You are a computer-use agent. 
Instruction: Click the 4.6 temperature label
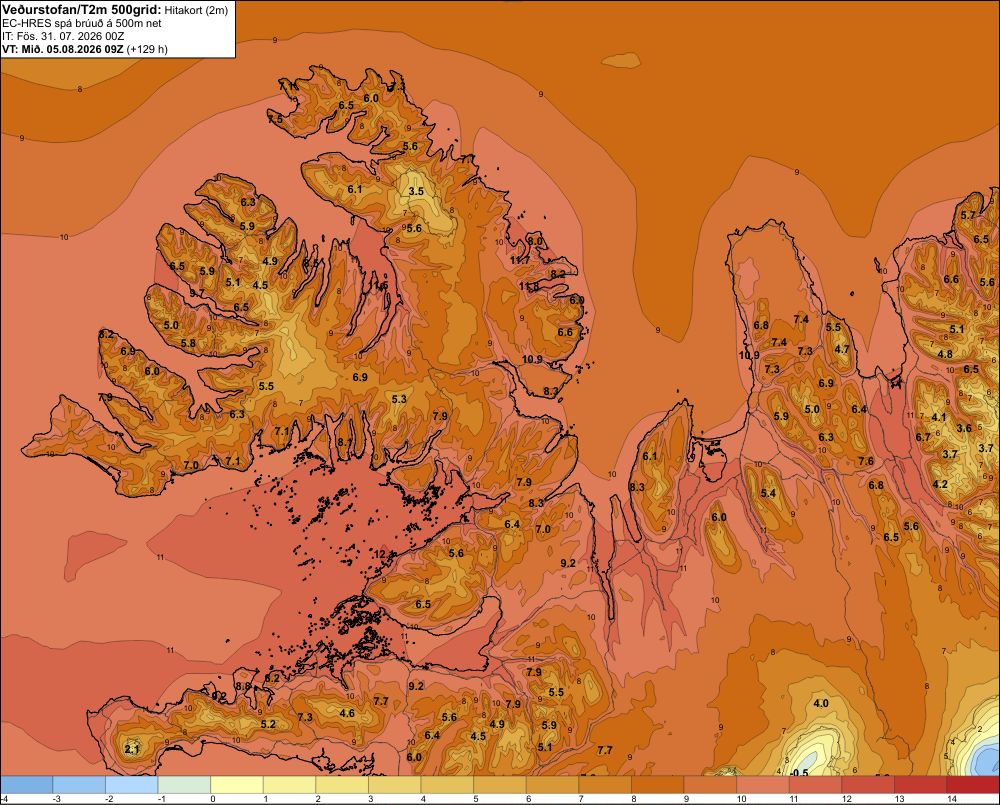pyautogui.click(x=347, y=713)
